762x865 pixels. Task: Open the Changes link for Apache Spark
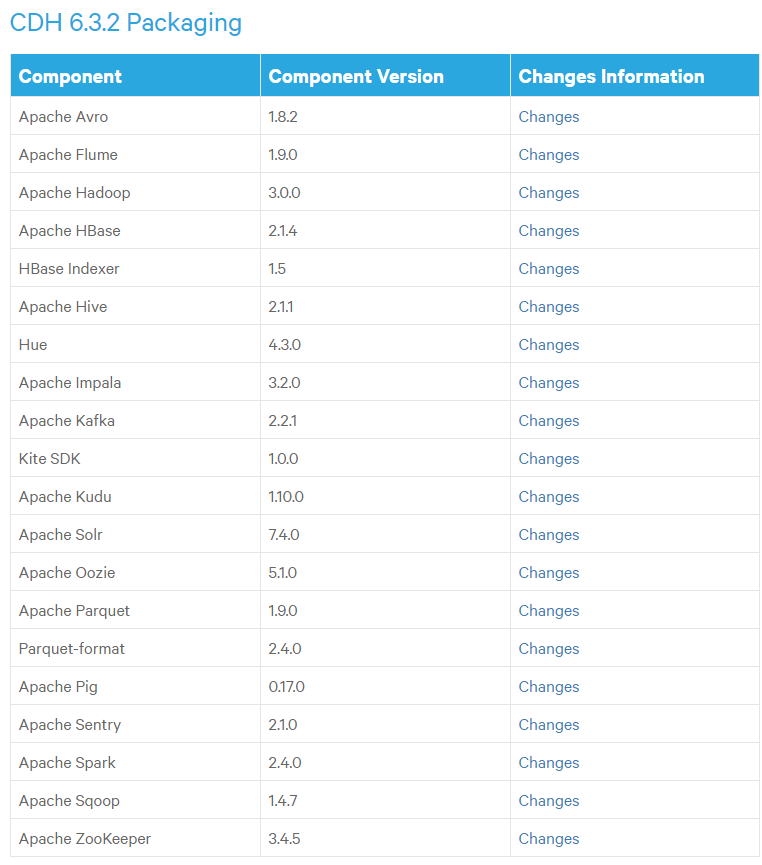click(x=548, y=764)
